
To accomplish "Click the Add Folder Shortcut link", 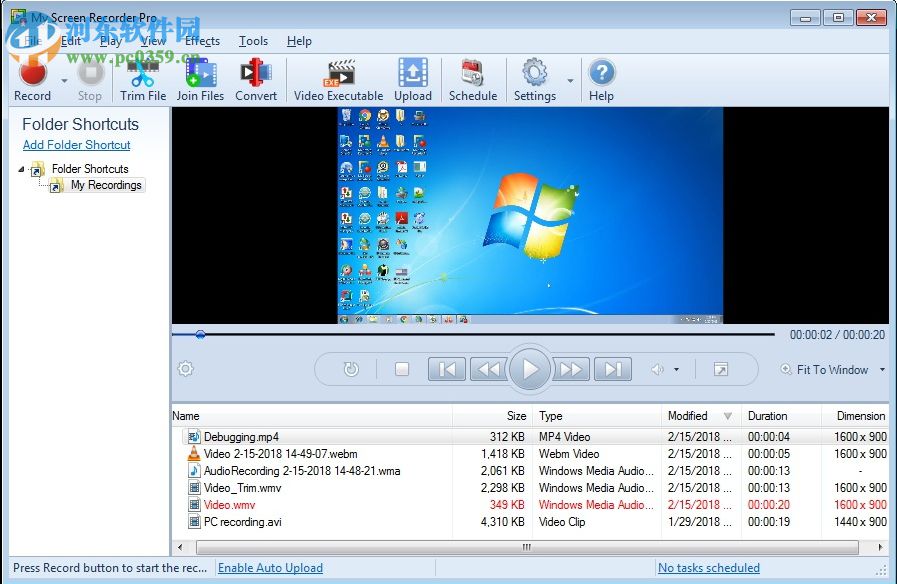I will tap(76, 145).
